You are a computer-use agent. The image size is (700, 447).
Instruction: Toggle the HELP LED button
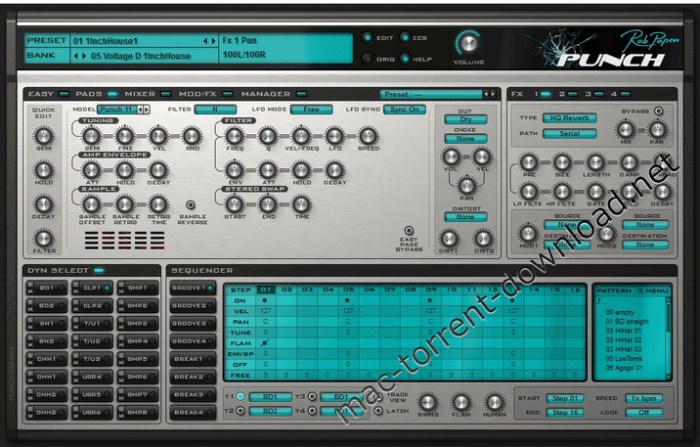pyautogui.click(x=405, y=58)
